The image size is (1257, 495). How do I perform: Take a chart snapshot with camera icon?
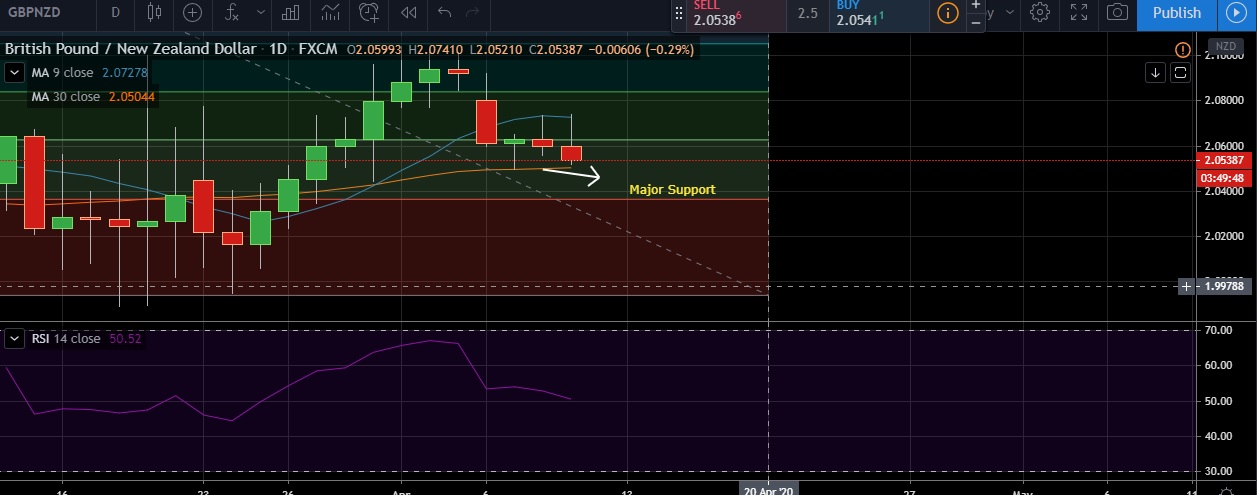(1118, 13)
